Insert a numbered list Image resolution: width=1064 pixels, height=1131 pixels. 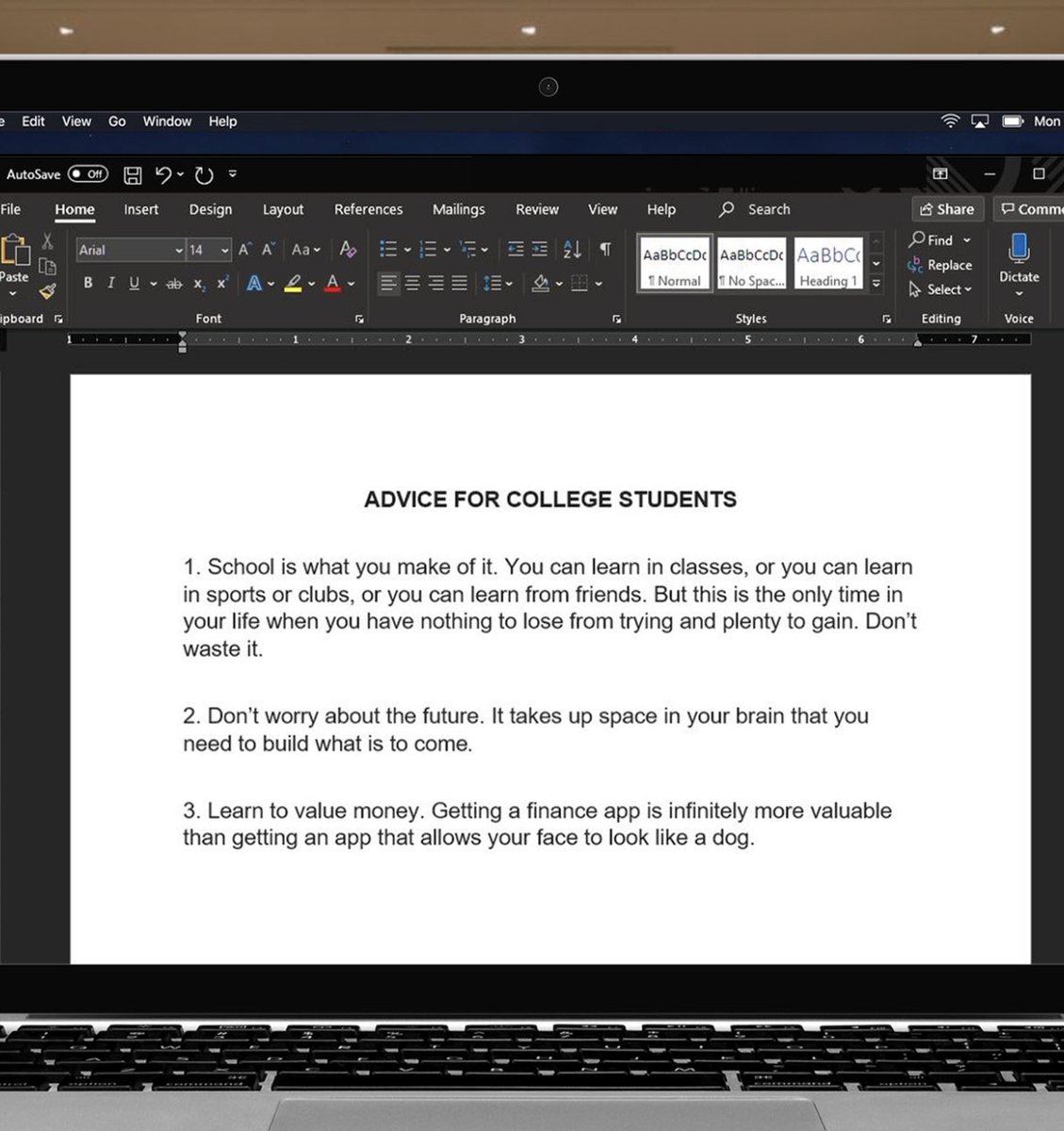click(x=428, y=249)
